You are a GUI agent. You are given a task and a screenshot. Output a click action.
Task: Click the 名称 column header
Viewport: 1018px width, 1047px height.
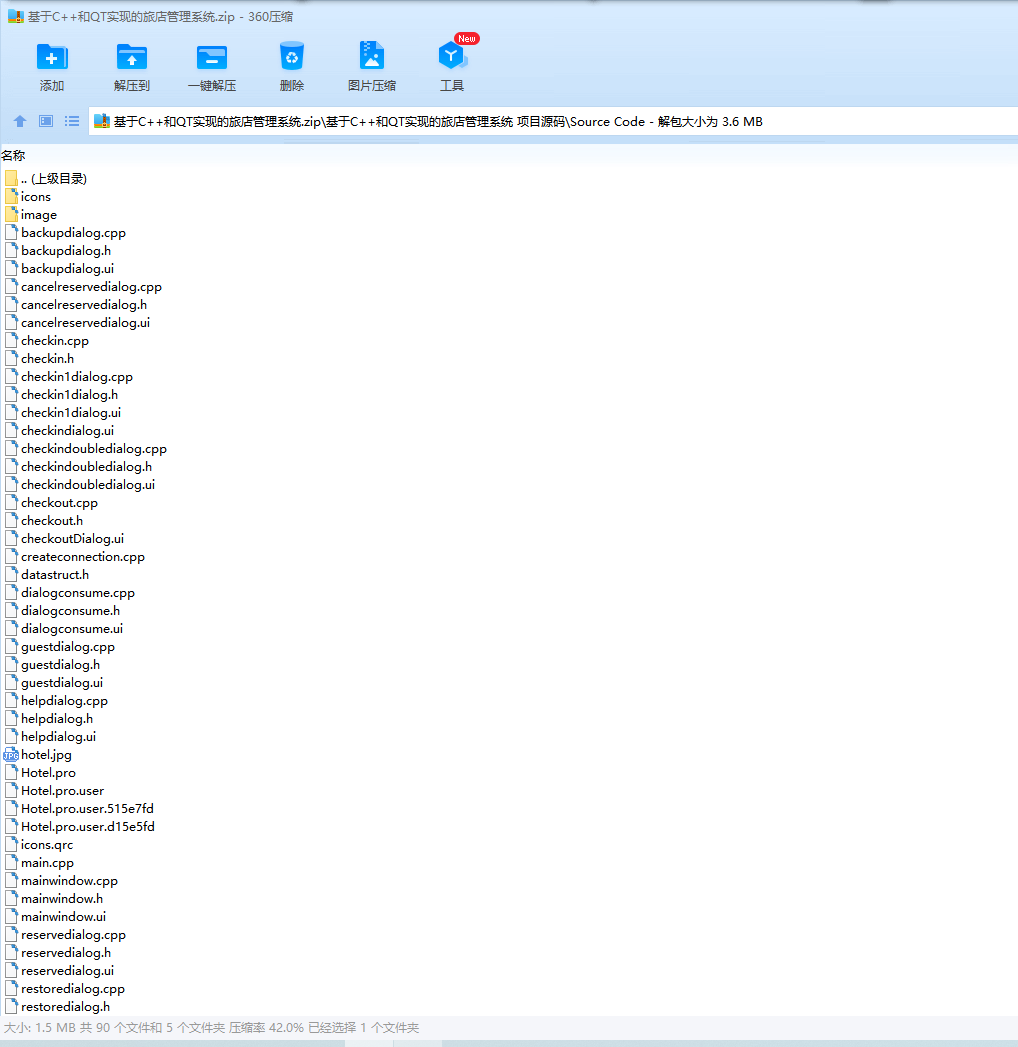(13, 156)
